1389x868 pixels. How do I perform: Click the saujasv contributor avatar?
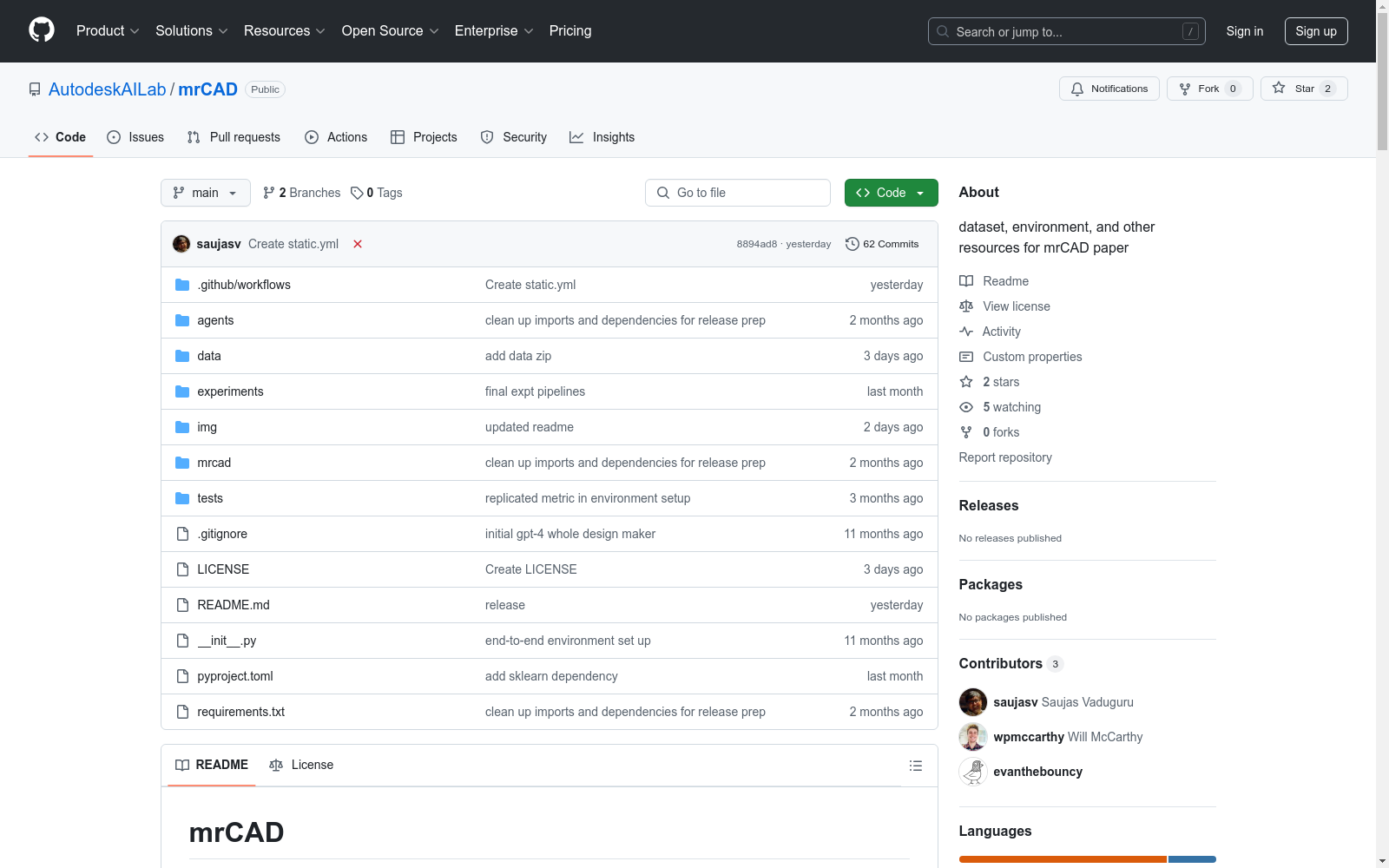click(973, 702)
